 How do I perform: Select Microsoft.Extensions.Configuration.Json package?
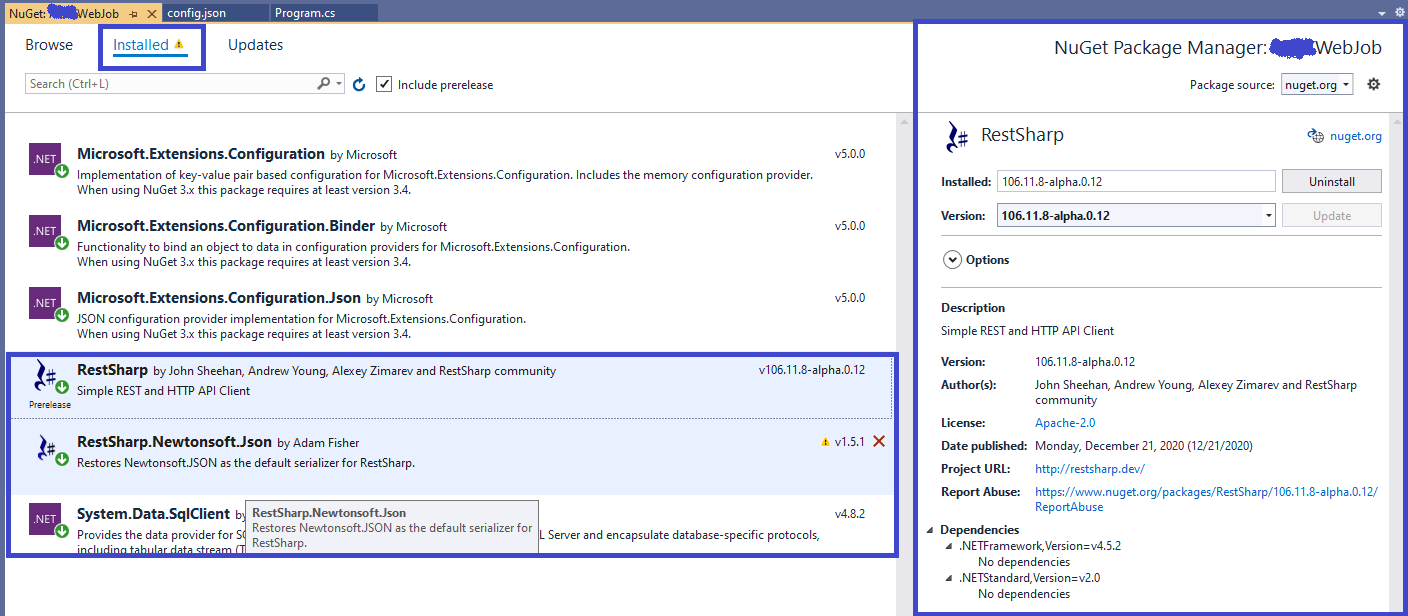219,298
